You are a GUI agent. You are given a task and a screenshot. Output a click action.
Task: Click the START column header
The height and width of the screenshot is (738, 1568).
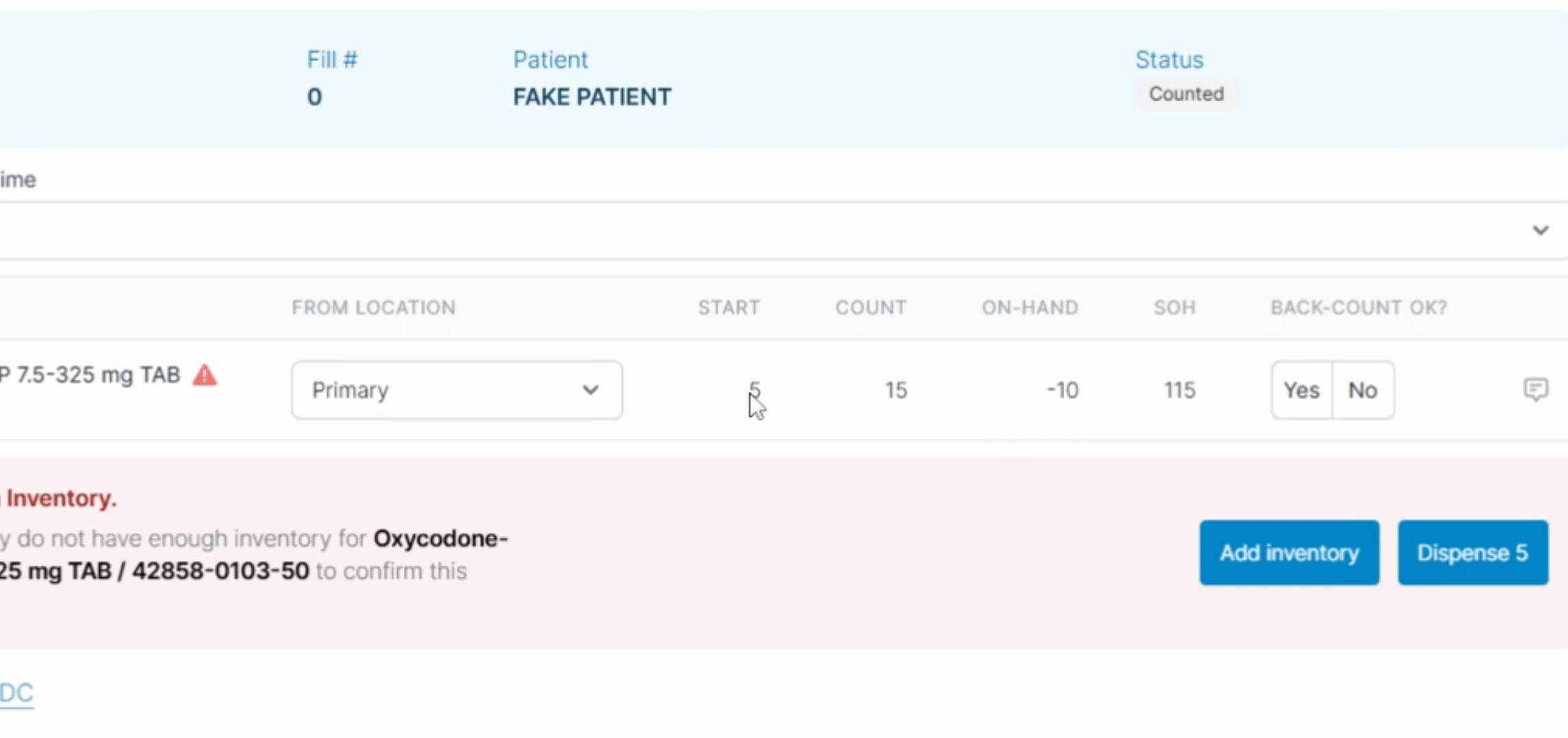(729, 307)
